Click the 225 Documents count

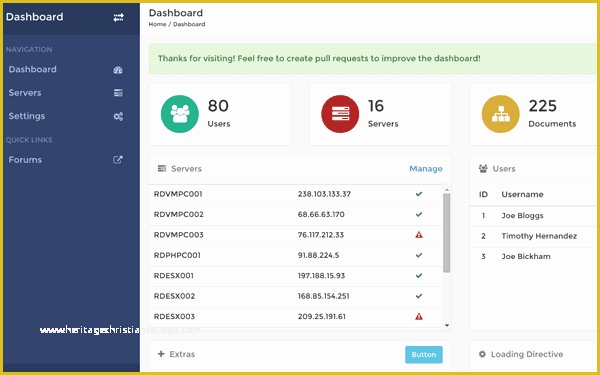[543, 106]
